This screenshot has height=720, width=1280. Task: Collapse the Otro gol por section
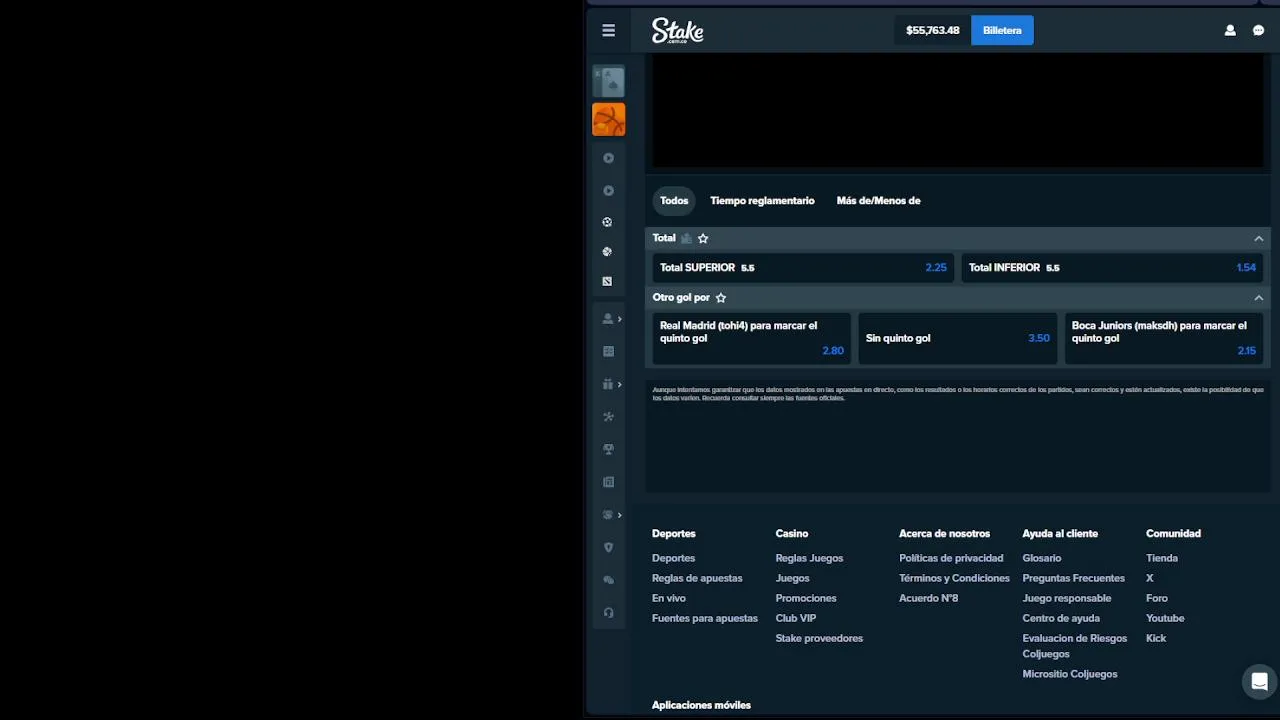tap(1259, 297)
